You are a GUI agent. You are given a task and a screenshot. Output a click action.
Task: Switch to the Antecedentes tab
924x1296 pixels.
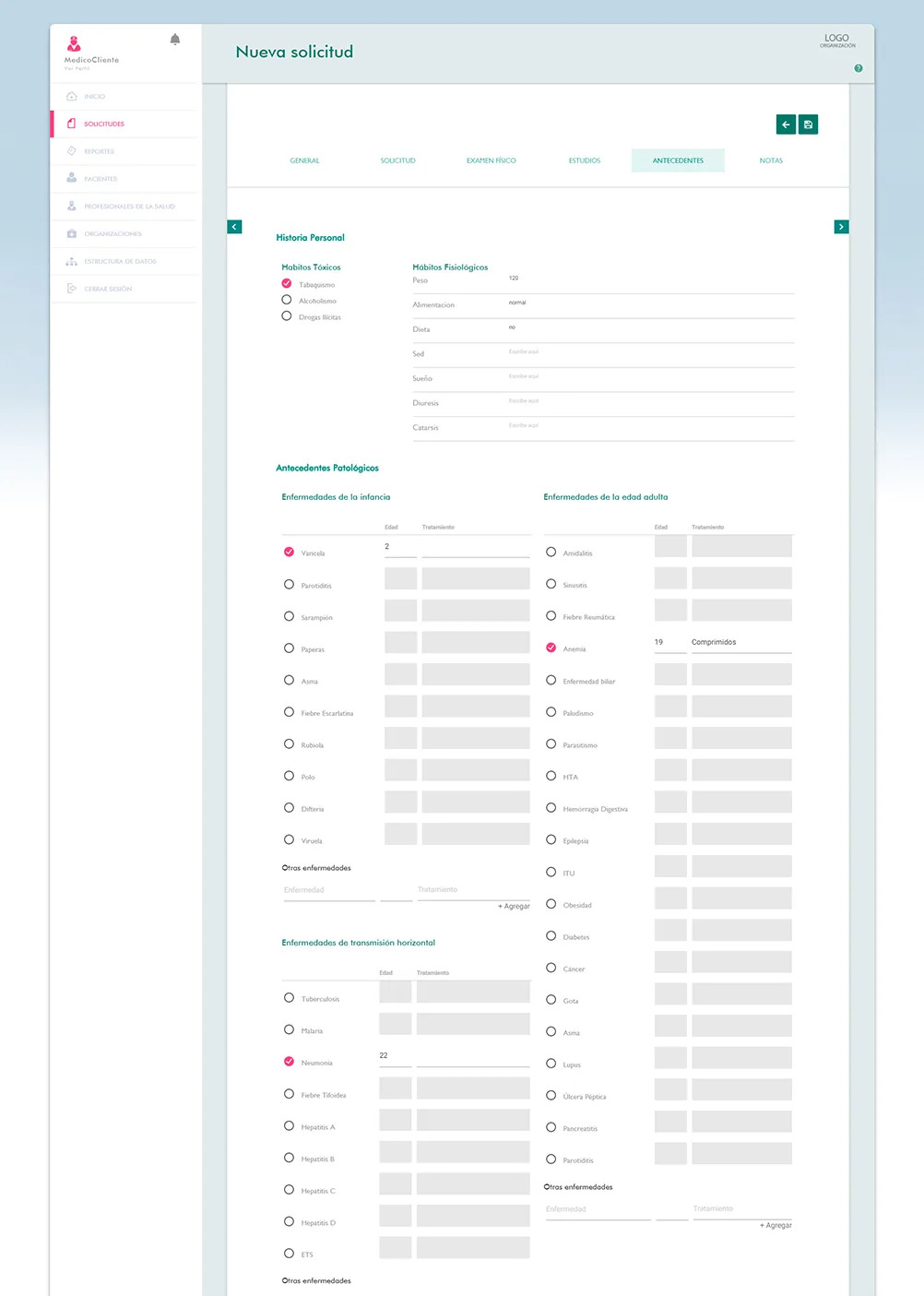coord(678,161)
